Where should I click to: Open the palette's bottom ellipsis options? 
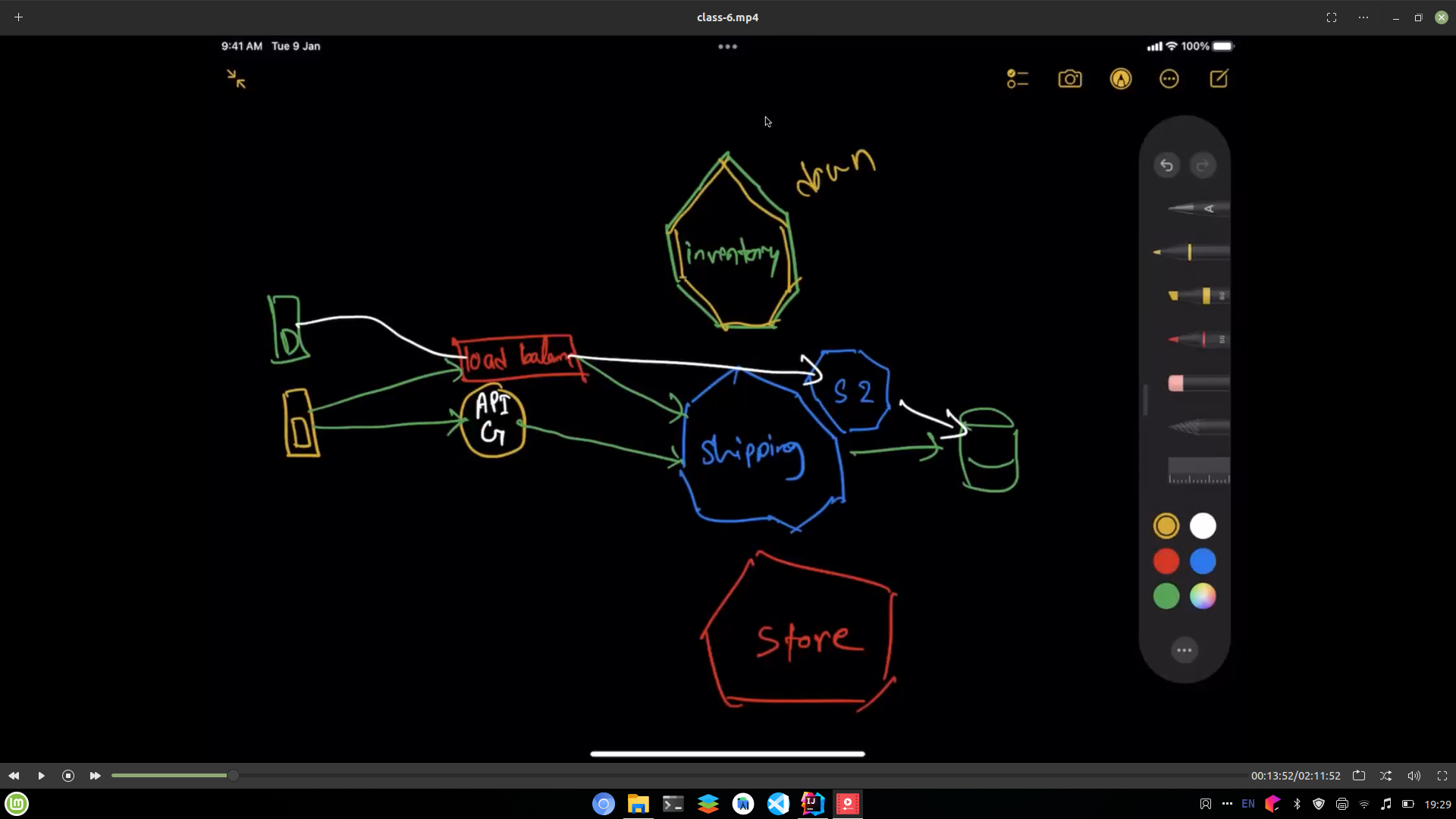pyautogui.click(x=1185, y=650)
